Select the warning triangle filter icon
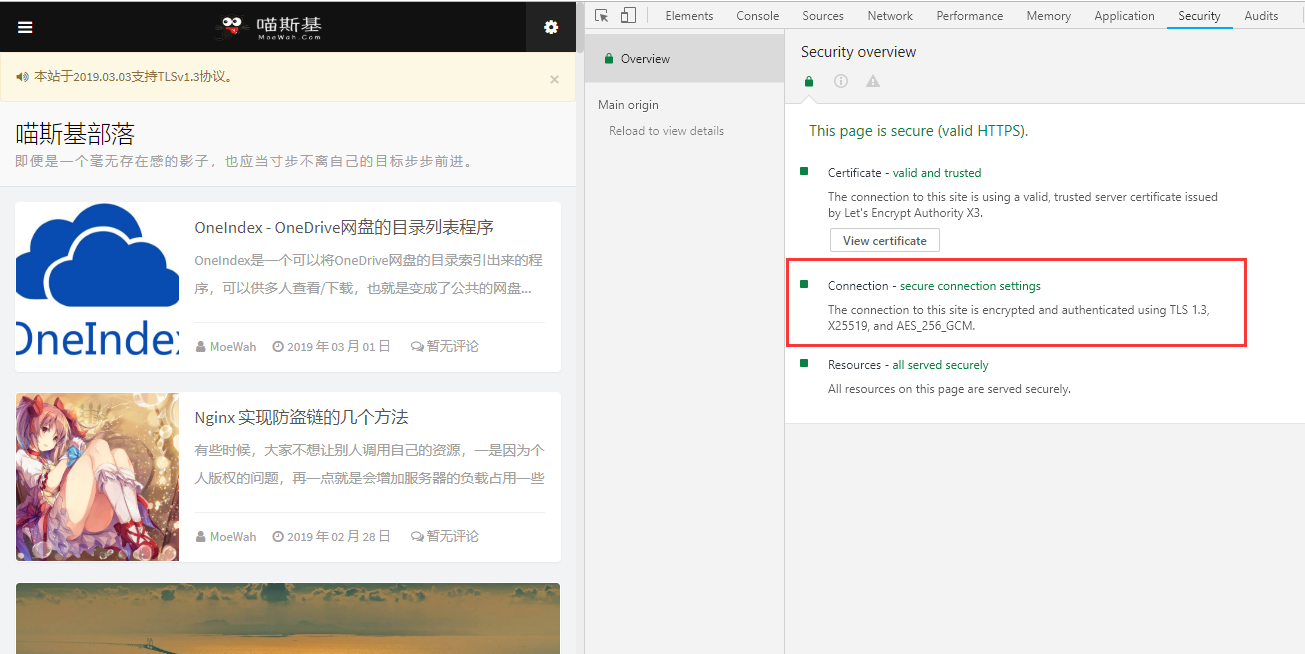The height and width of the screenshot is (654, 1305). coord(873,81)
